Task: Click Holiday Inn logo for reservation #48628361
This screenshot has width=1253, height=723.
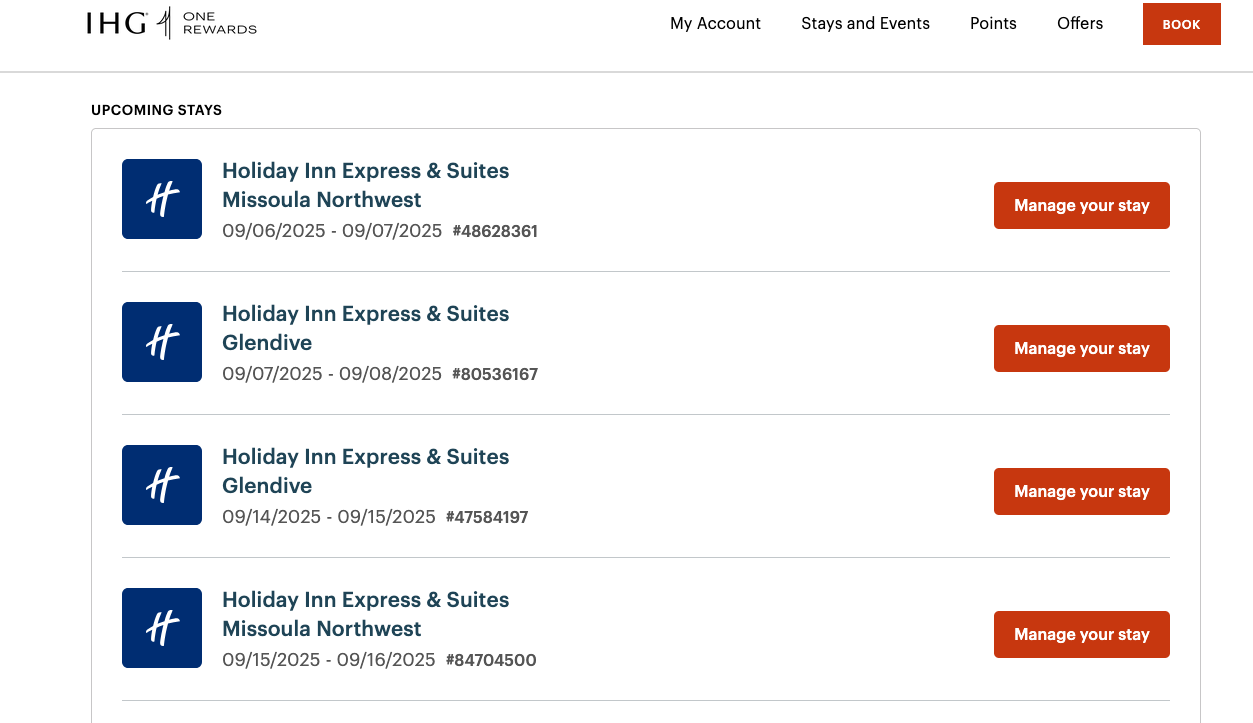Action: click(162, 199)
